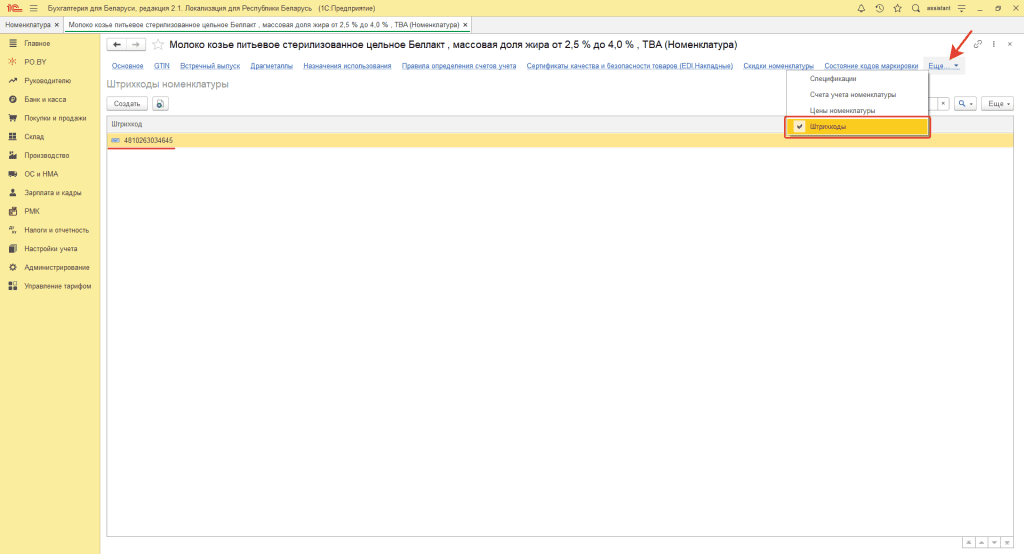Get link to this form via chain icon
This screenshot has width=1024, height=554.
click(978, 44)
